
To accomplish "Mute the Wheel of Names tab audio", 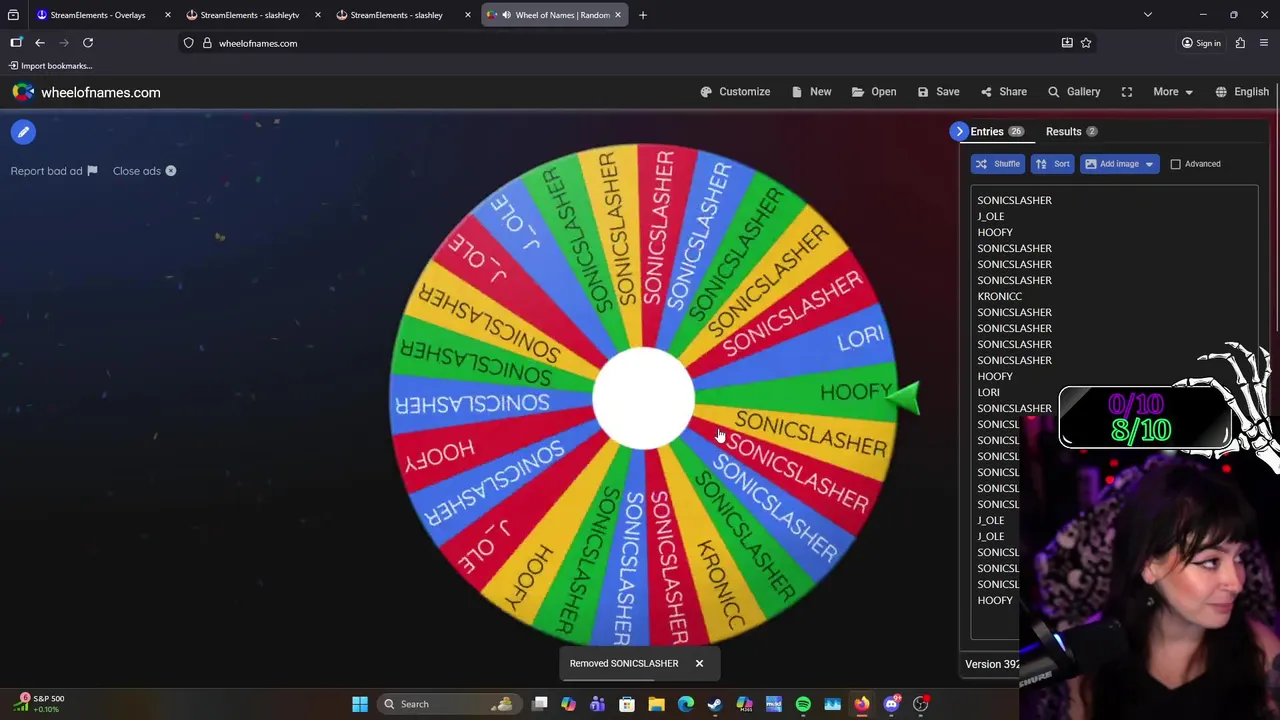I will [505, 15].
